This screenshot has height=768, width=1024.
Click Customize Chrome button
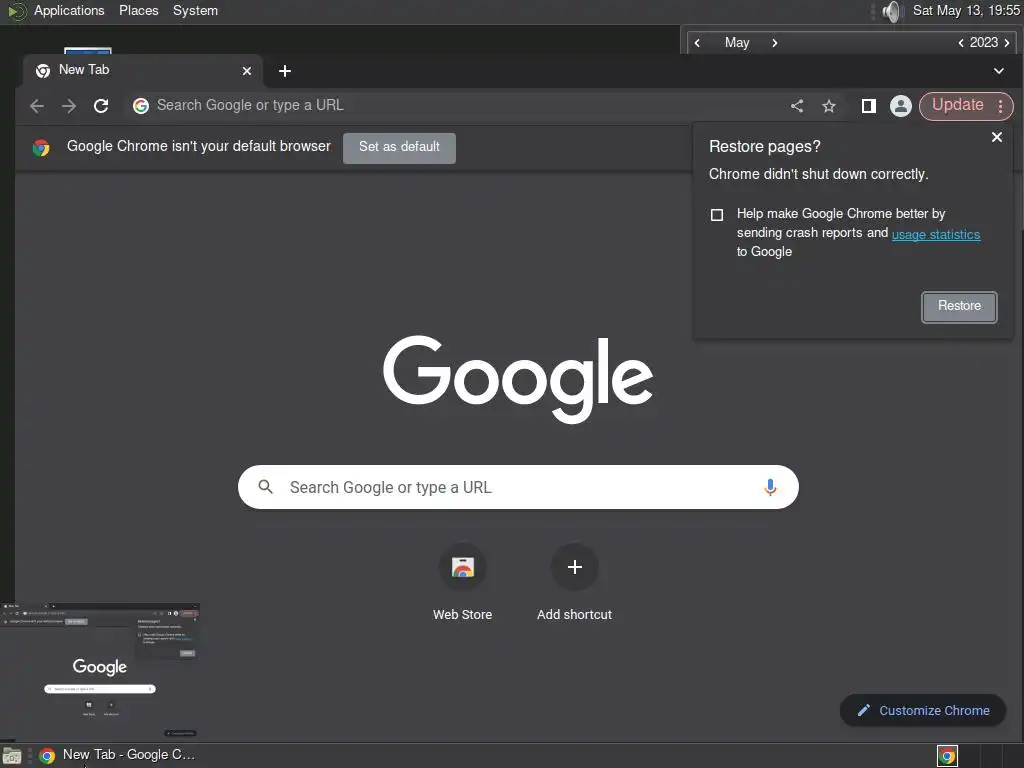pyautogui.click(x=923, y=711)
